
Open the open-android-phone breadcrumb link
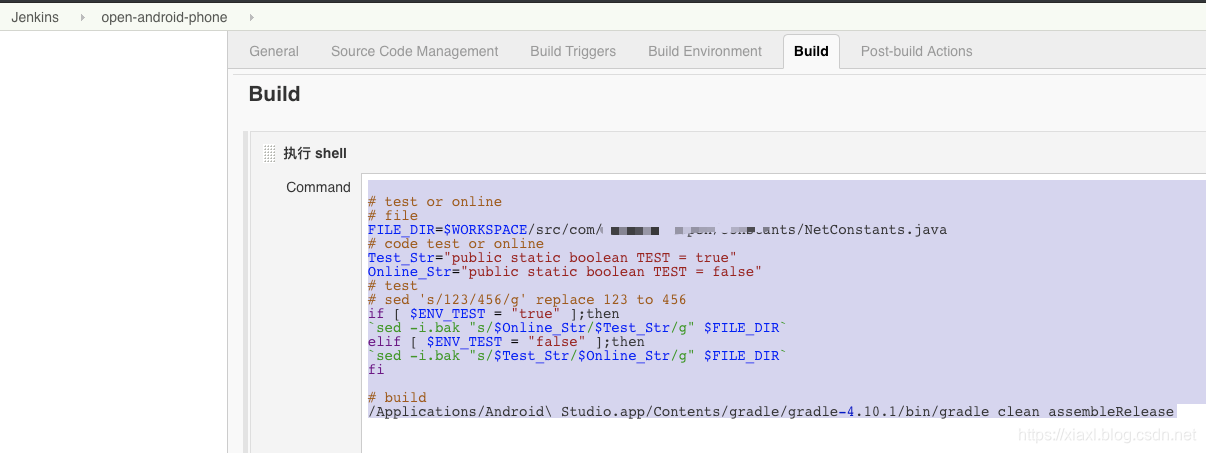coord(164,17)
